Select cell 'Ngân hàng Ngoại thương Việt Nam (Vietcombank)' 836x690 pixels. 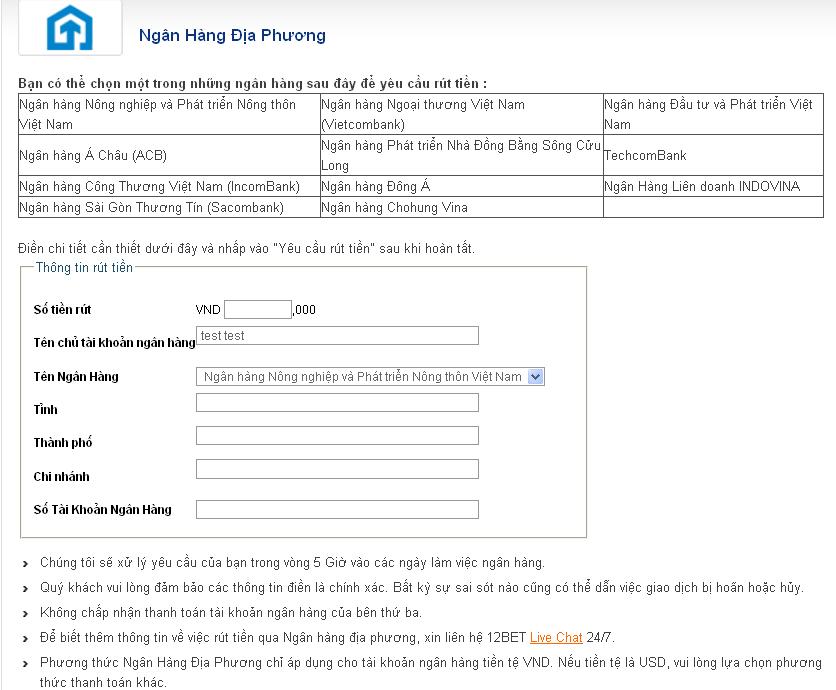click(461, 114)
